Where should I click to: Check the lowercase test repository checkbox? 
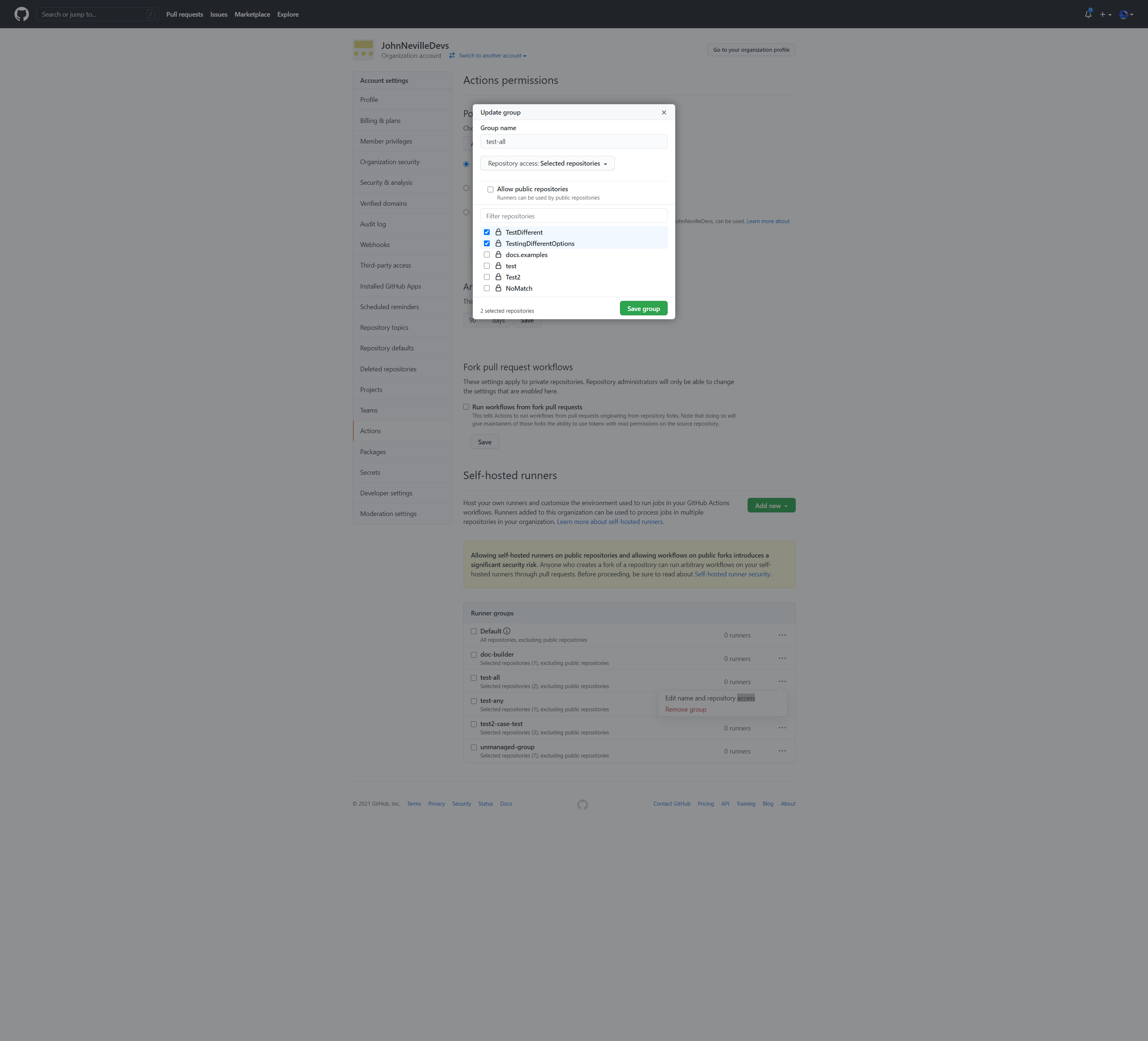point(487,266)
